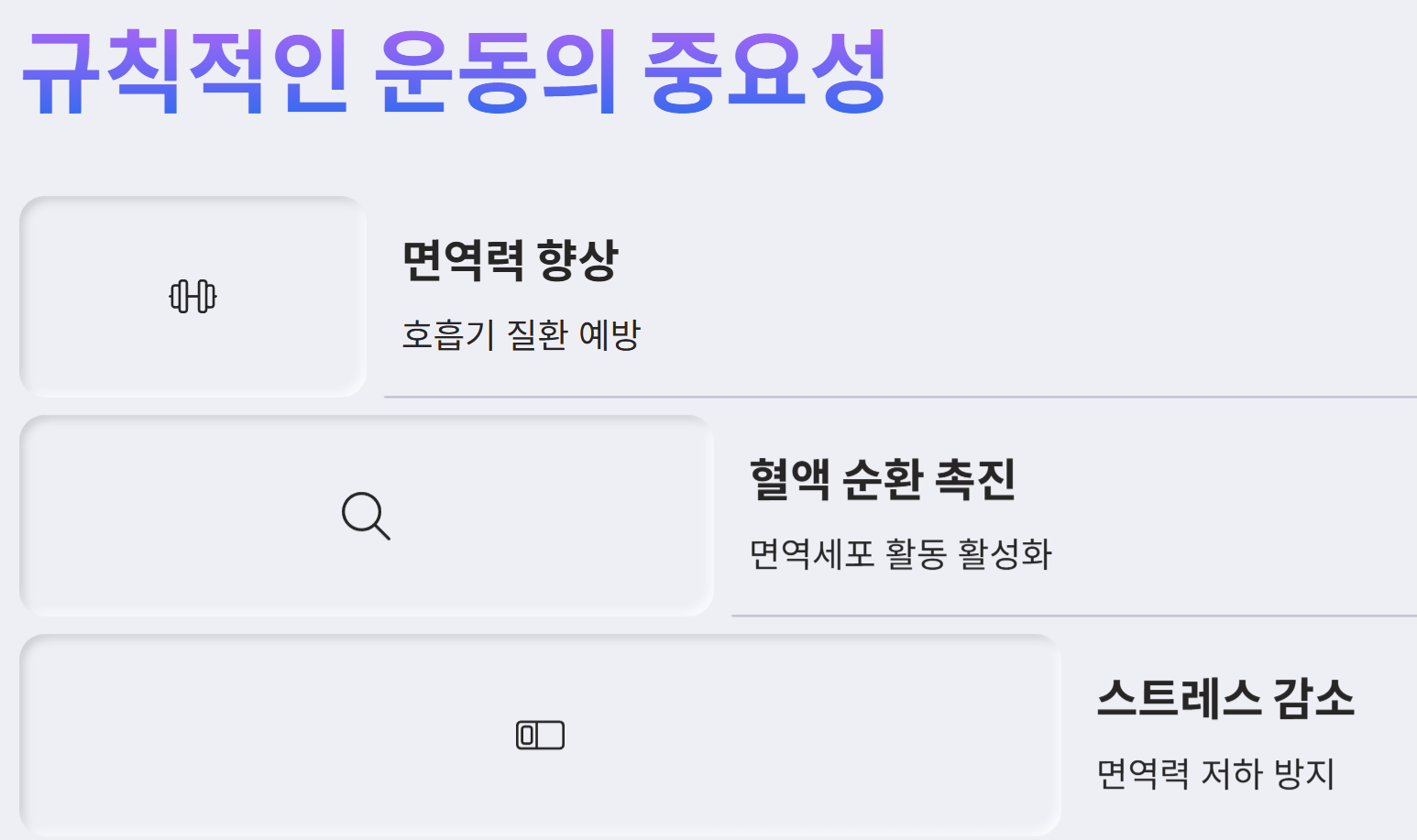Click the divider line below 면역세포 활동 활성화
Viewport: 1417px width, 840px height.
coord(1074,616)
